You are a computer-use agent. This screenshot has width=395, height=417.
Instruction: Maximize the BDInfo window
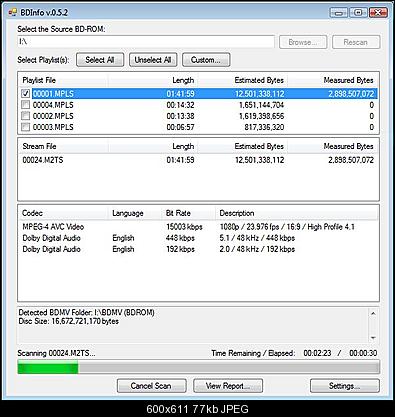(x=358, y=13)
